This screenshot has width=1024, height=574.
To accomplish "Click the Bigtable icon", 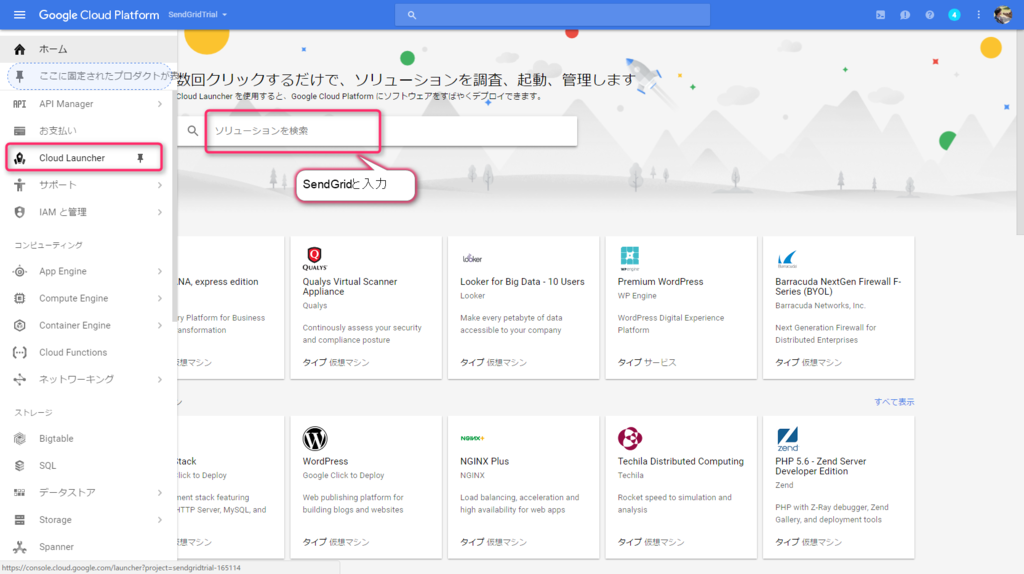I will (20, 439).
